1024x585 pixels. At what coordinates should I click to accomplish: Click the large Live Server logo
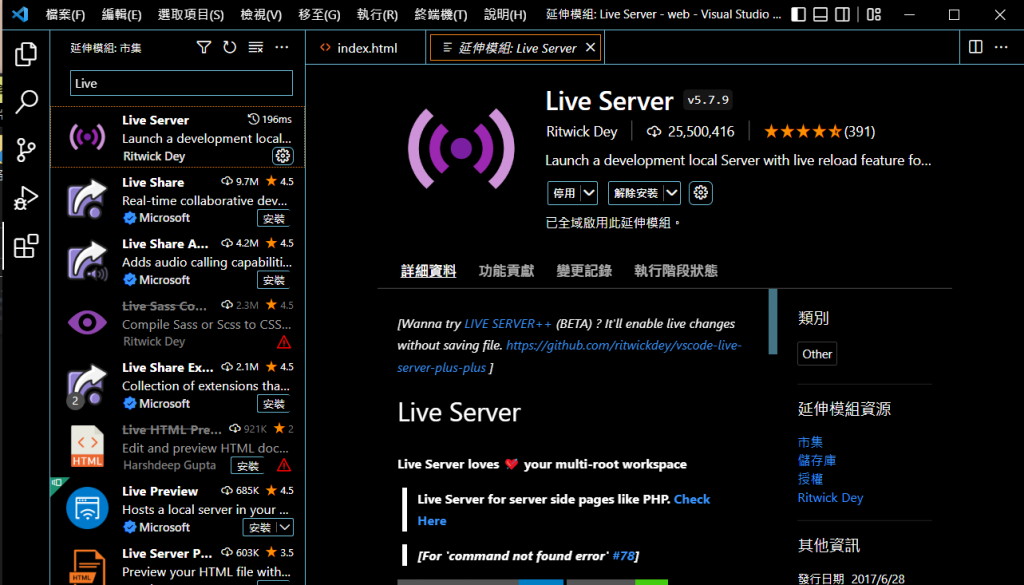tap(461, 149)
